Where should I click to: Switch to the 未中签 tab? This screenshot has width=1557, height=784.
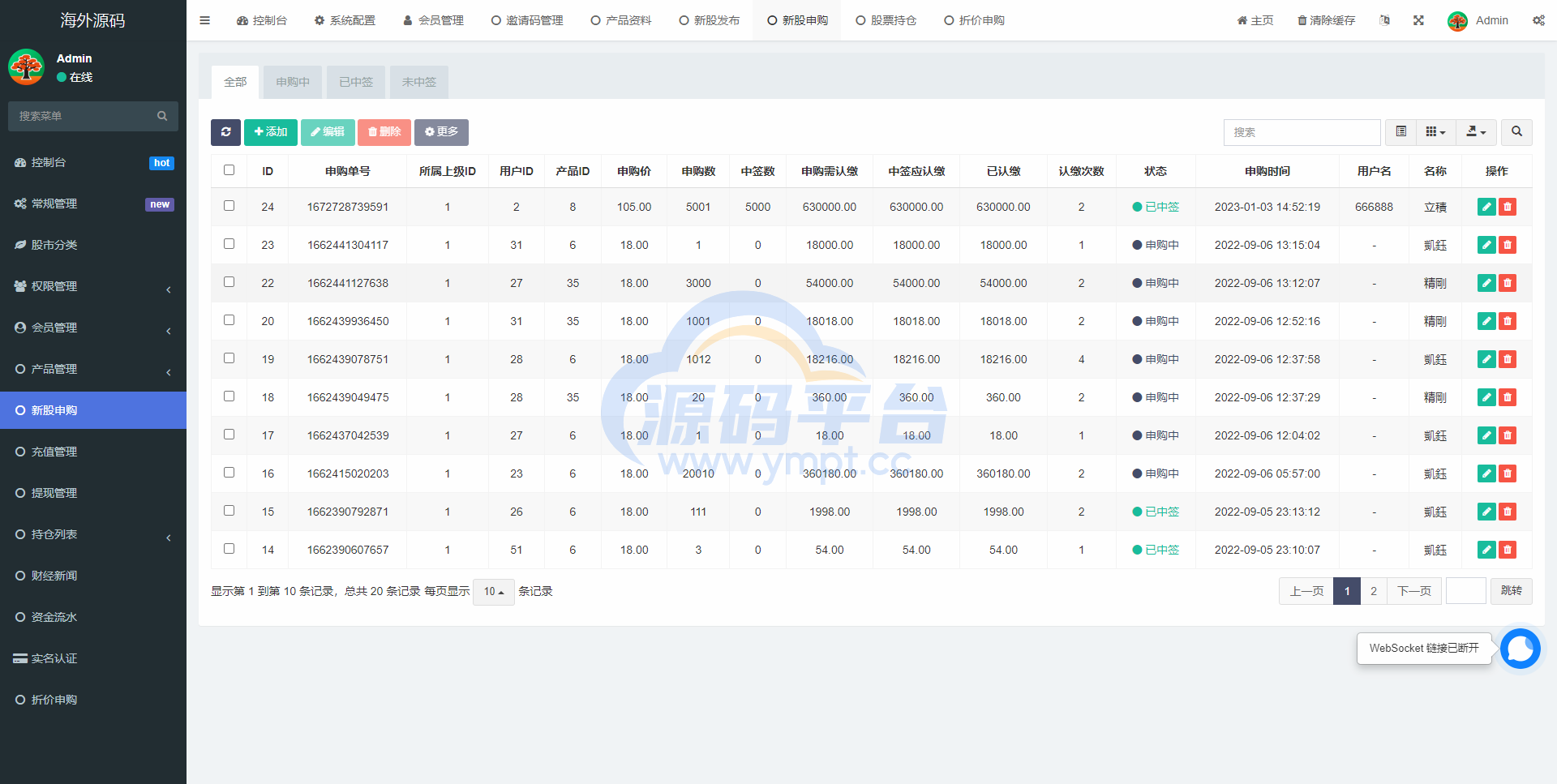coord(419,82)
